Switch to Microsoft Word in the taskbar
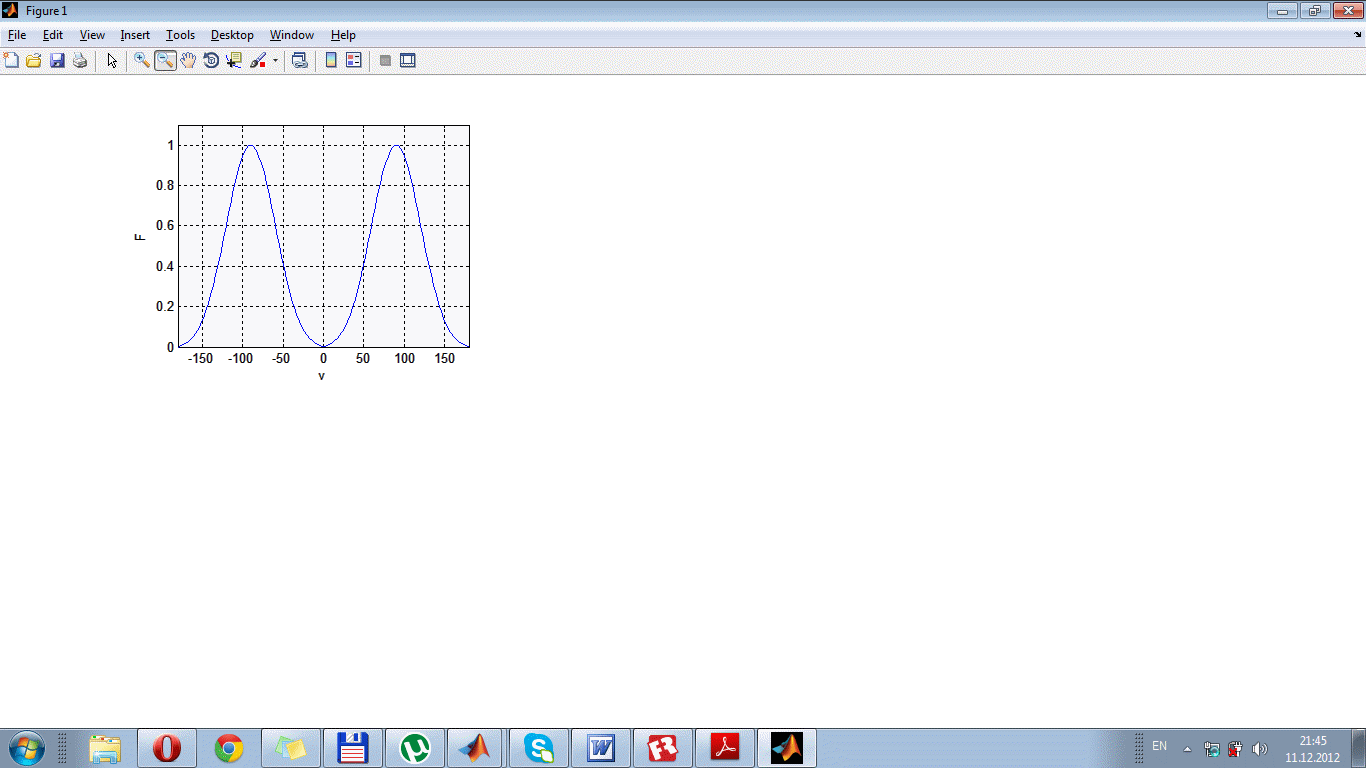 (x=601, y=748)
